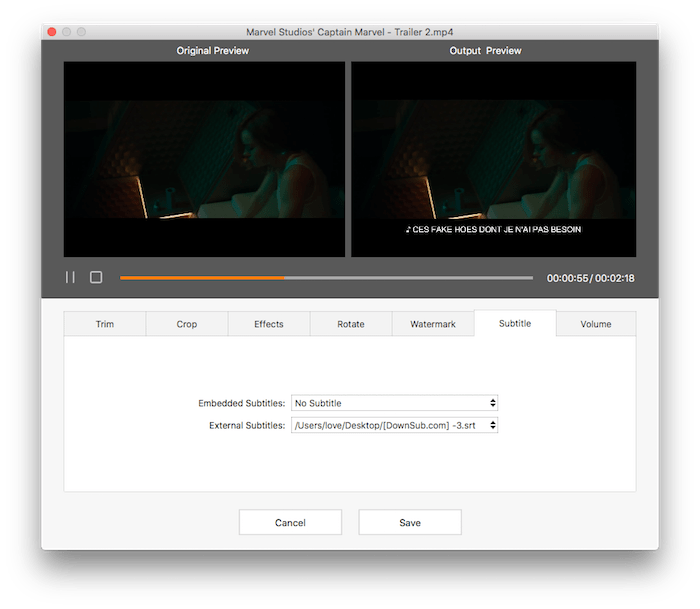Image resolution: width=700 pixels, height=609 pixels.
Task: Click the Cancel button
Action: click(x=290, y=522)
